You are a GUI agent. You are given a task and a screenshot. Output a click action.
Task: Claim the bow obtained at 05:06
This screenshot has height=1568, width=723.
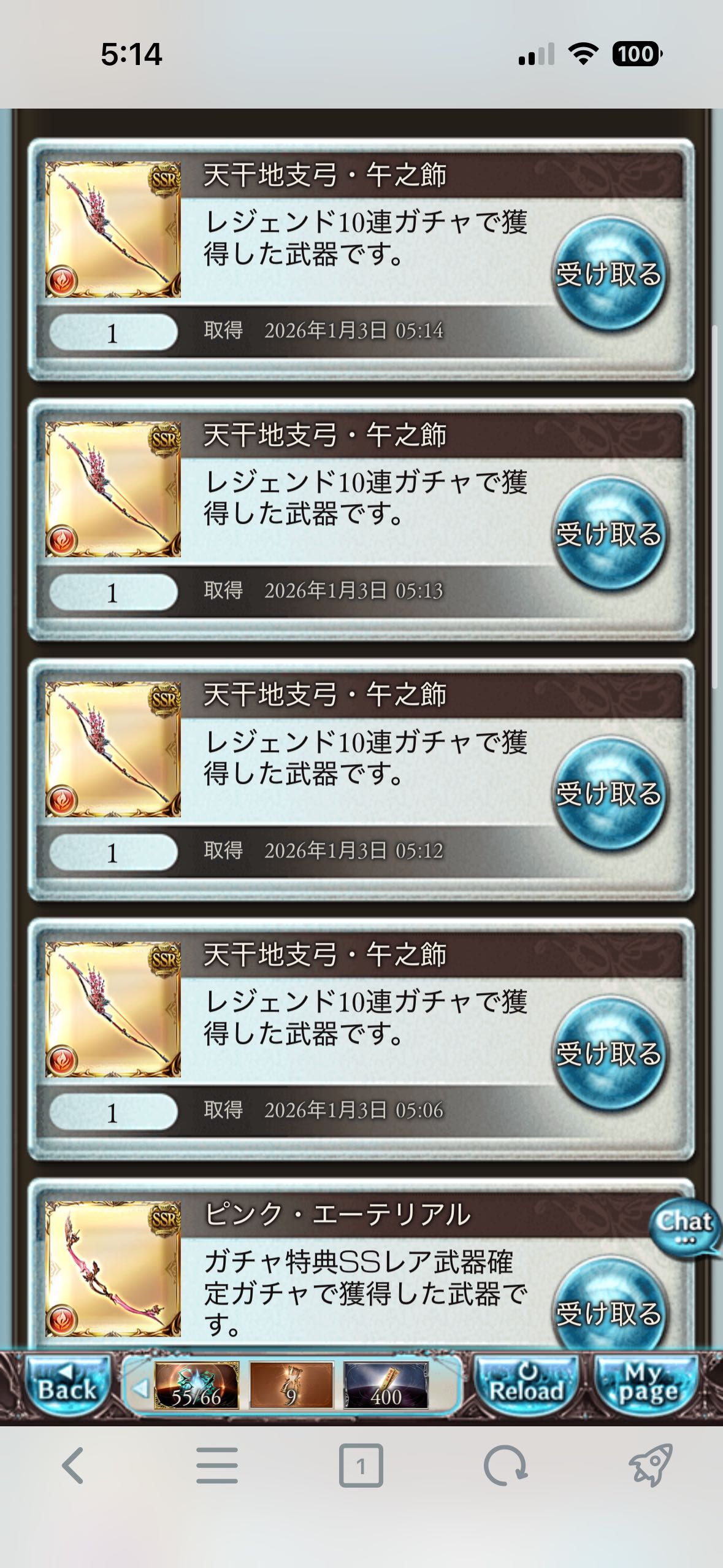(x=608, y=1053)
